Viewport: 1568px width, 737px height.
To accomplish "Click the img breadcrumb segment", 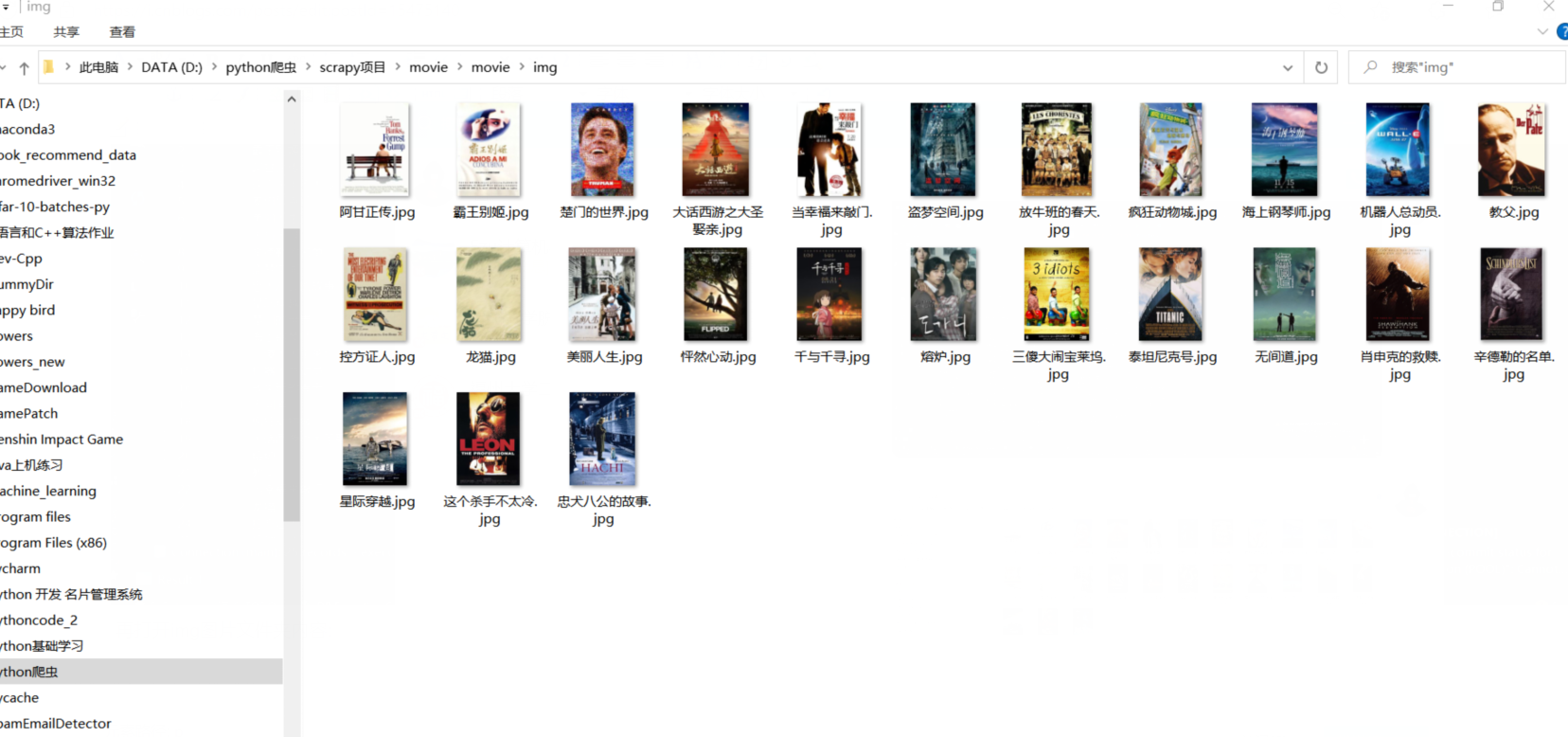I will point(544,67).
